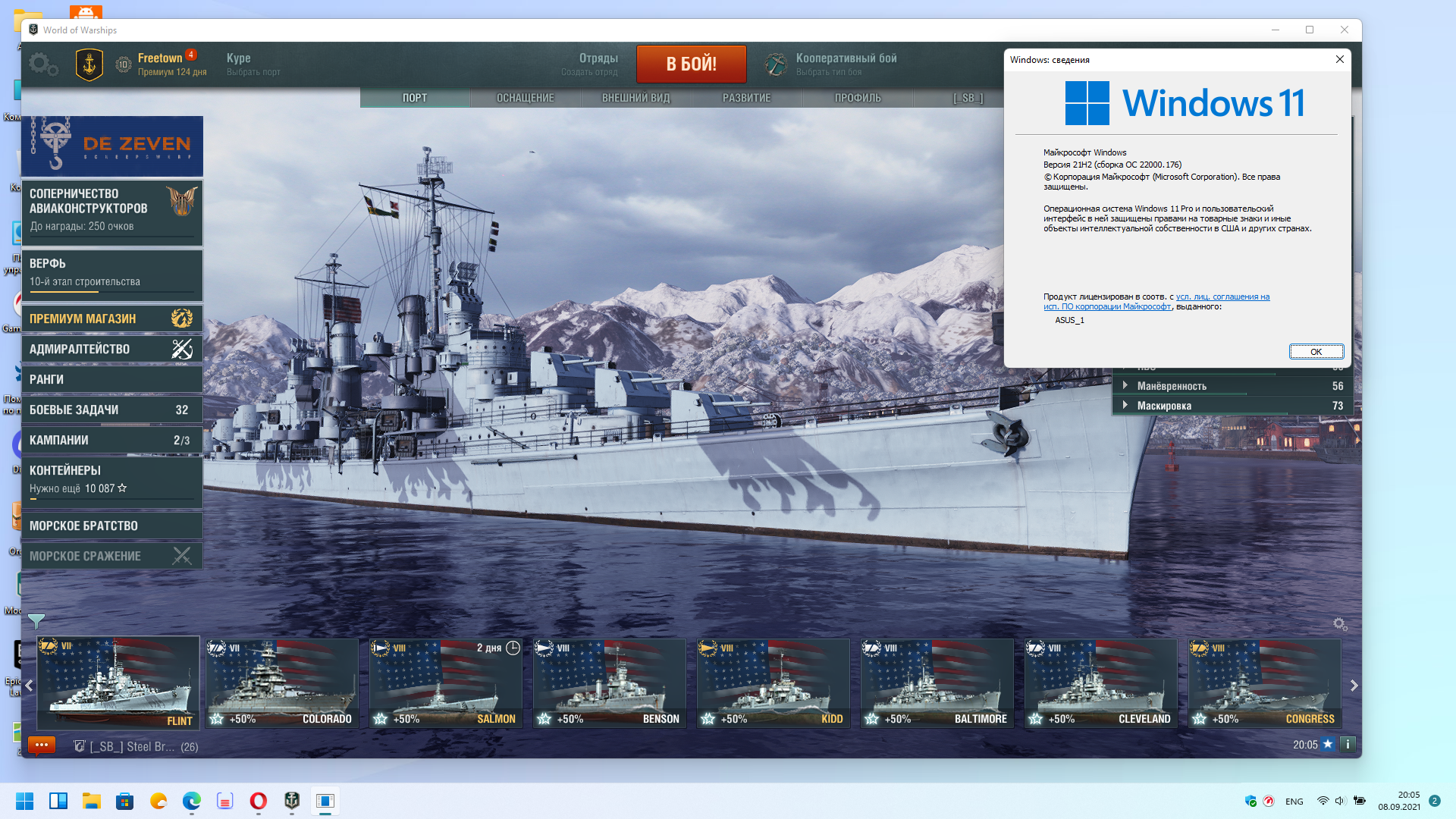Show previous ships with carousel left arrow

29,686
